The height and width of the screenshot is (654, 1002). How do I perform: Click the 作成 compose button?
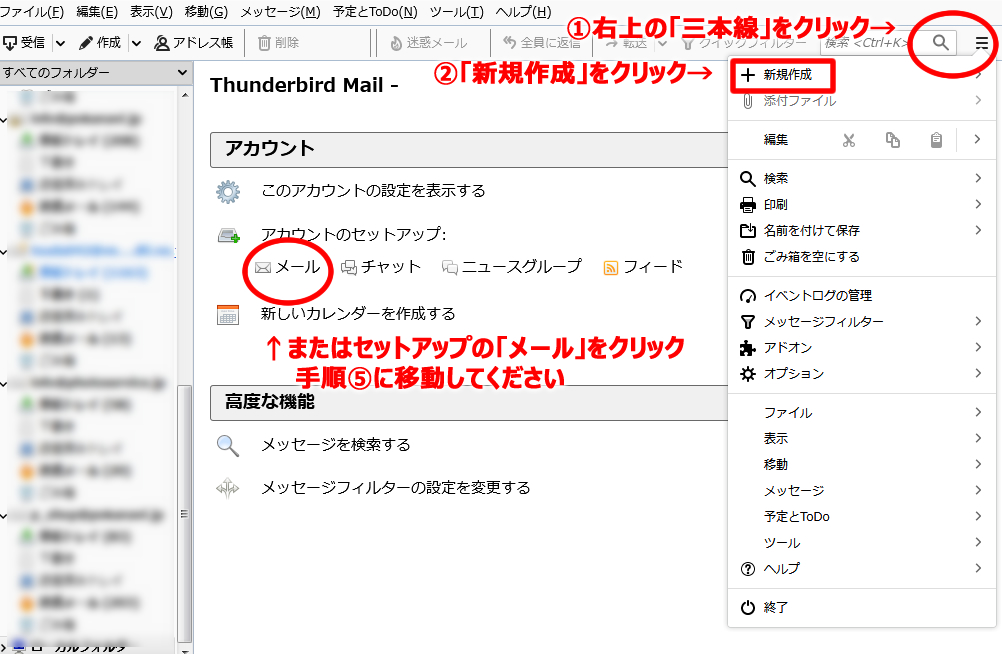click(x=100, y=43)
